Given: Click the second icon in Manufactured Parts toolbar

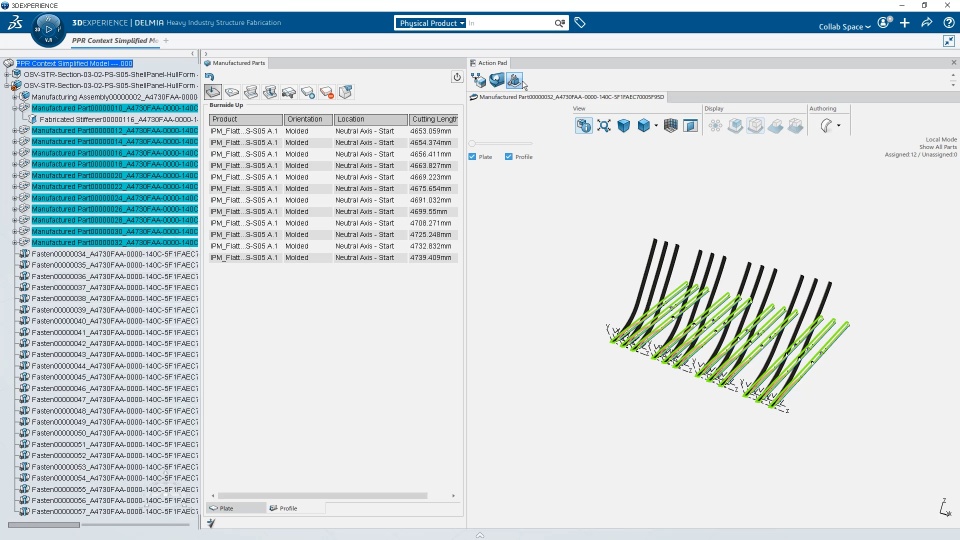Looking at the screenshot, I should point(232,92).
